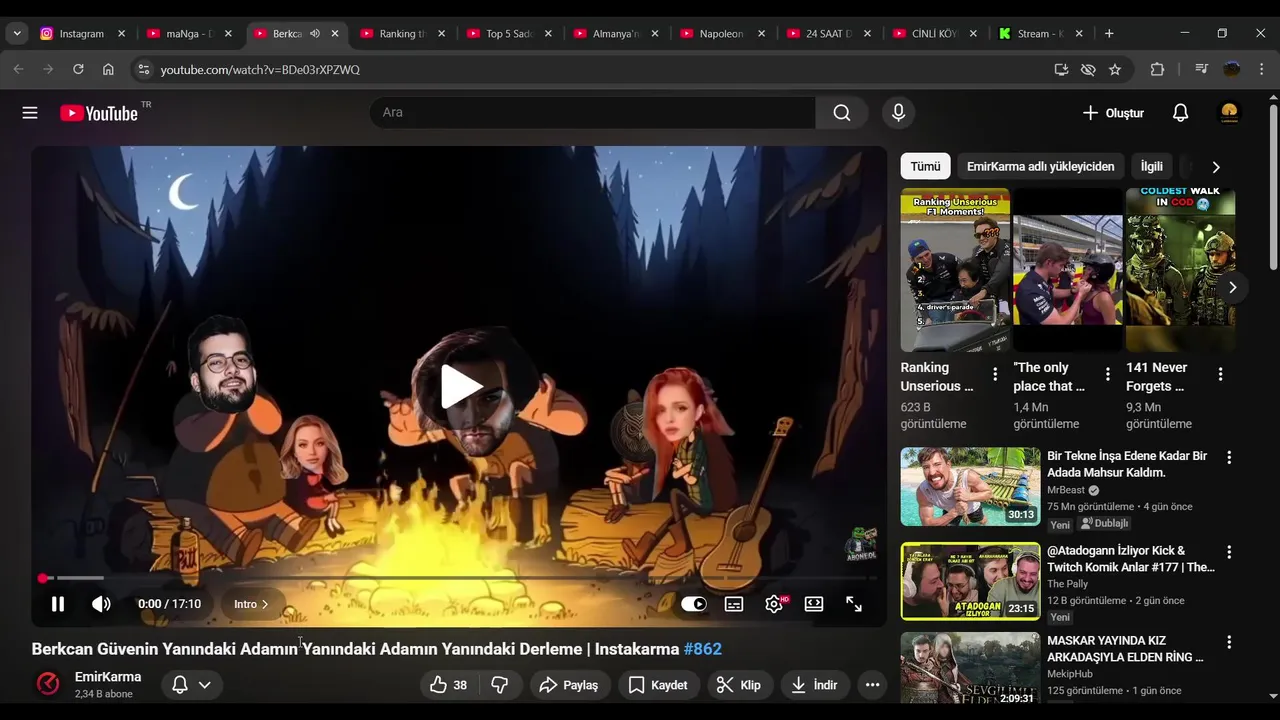Click the Oluştur create button

point(1113,113)
